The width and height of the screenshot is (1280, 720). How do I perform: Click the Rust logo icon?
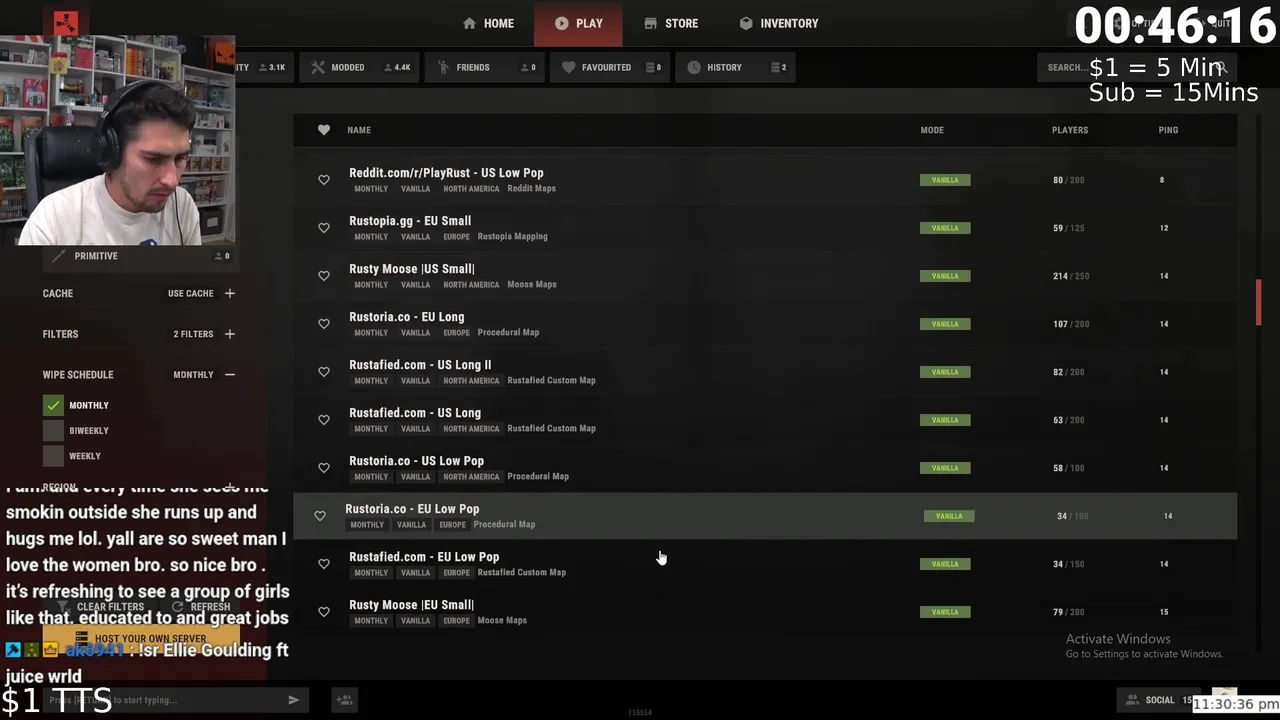(x=66, y=24)
